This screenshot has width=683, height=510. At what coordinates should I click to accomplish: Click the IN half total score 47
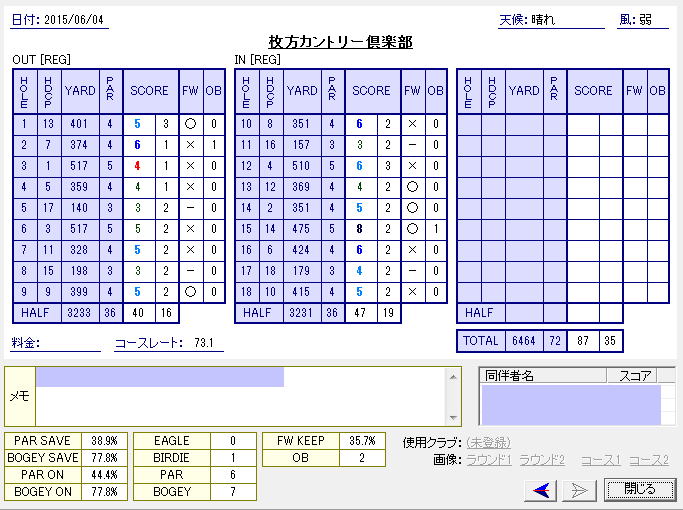click(361, 313)
